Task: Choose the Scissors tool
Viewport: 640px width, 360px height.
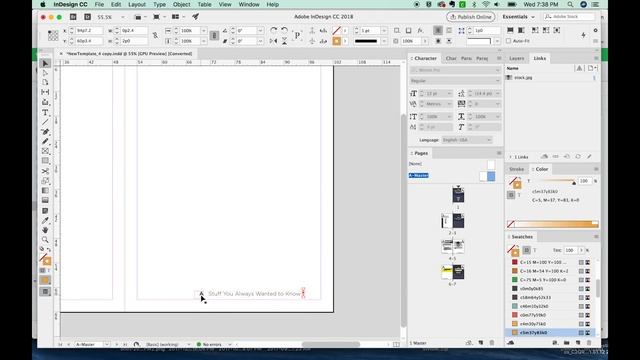Action: 45,171
